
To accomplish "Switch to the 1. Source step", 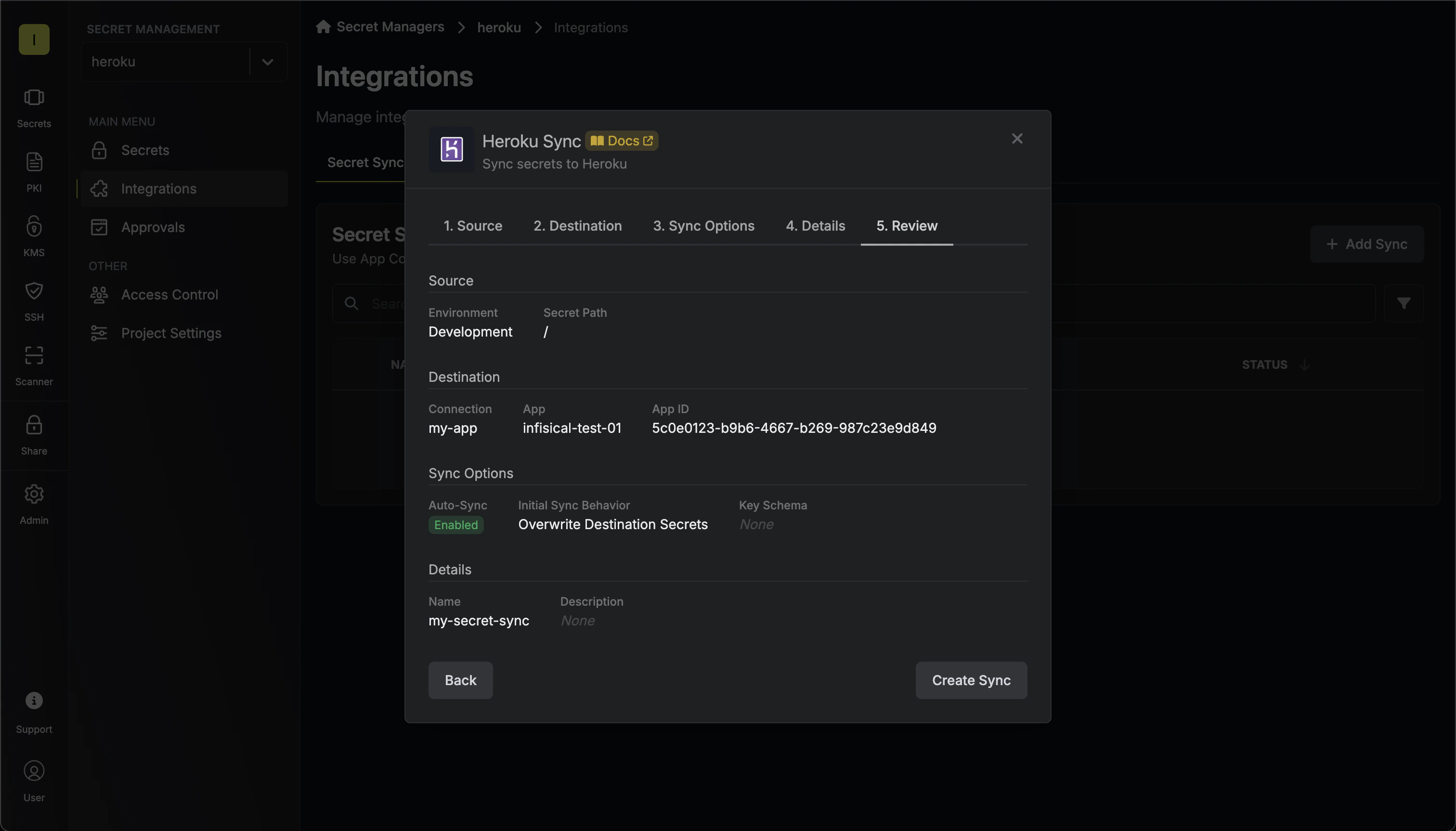I will [473, 226].
